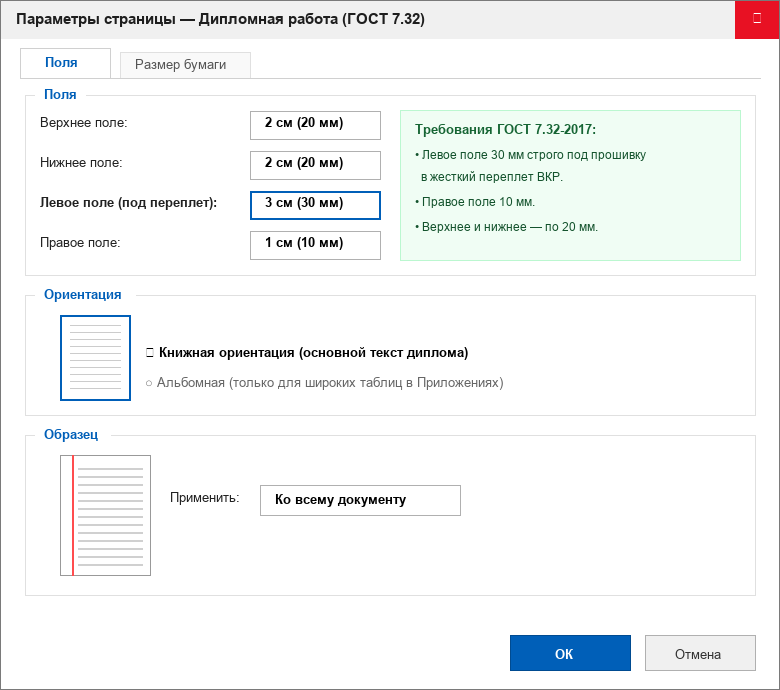Close the Параметры страницы dialog
The width and height of the screenshot is (780, 690).
pos(757,19)
